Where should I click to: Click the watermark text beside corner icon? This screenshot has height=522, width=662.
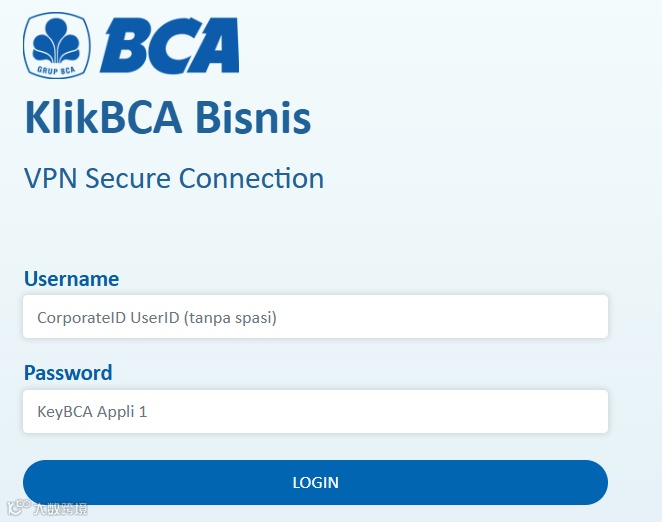(x=59, y=509)
